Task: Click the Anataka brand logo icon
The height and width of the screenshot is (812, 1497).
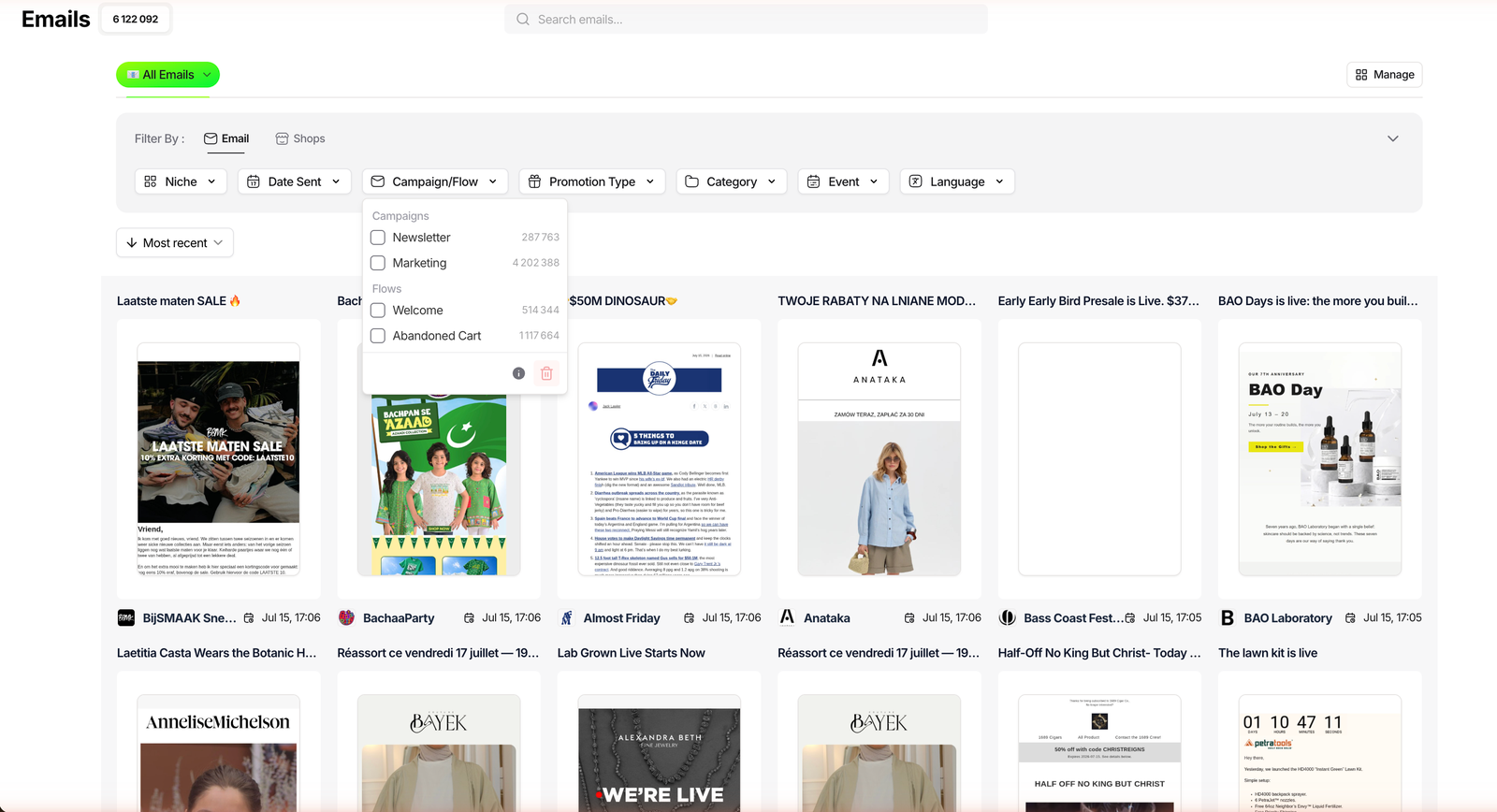Action: [x=787, y=617]
